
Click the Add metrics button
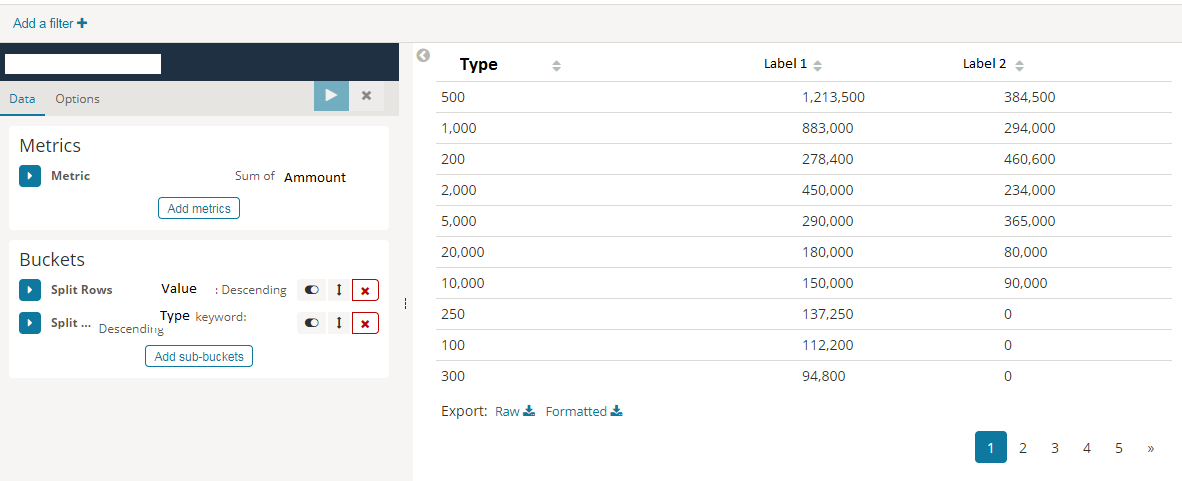pos(199,208)
